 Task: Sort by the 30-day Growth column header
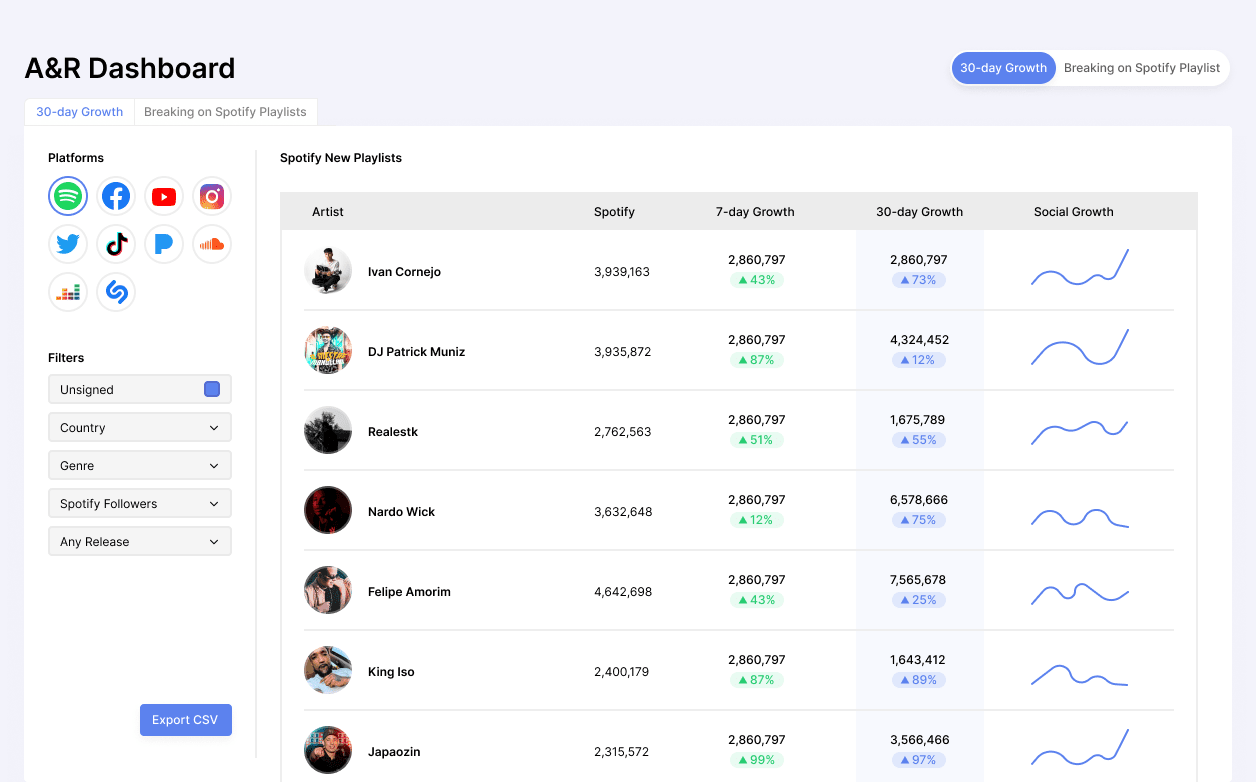click(x=919, y=212)
